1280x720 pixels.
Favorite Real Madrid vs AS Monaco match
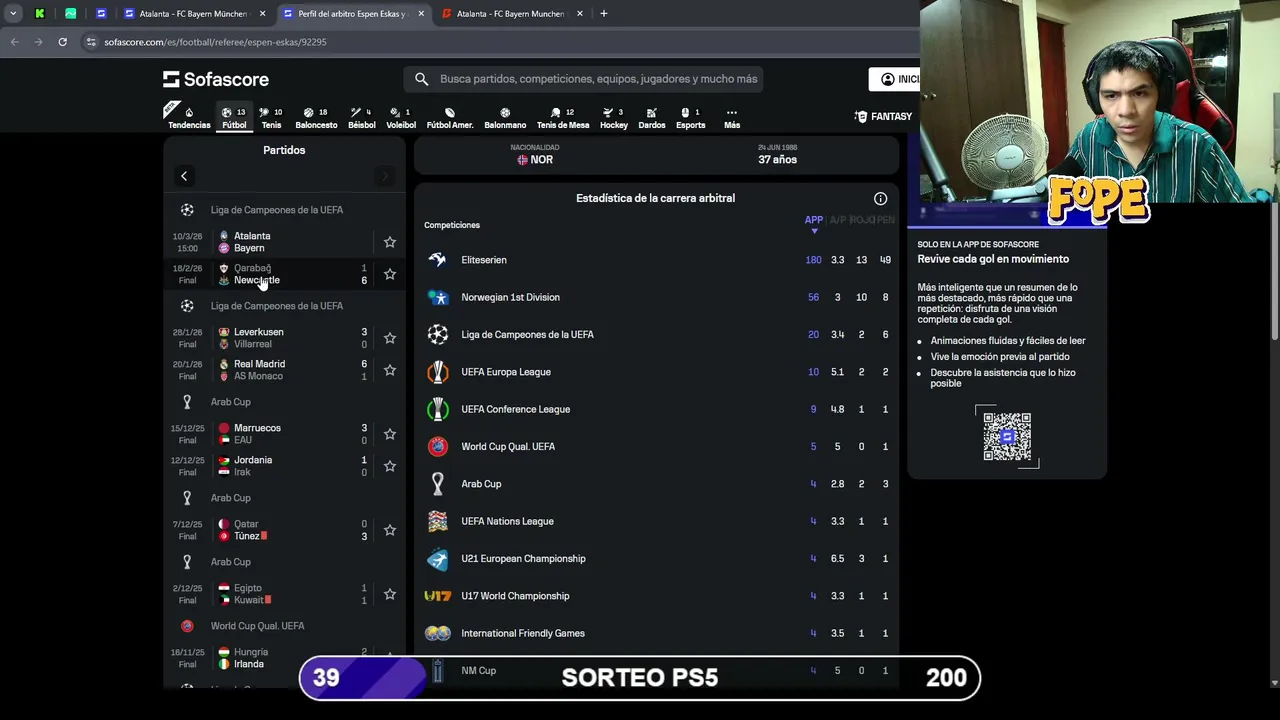coord(390,370)
